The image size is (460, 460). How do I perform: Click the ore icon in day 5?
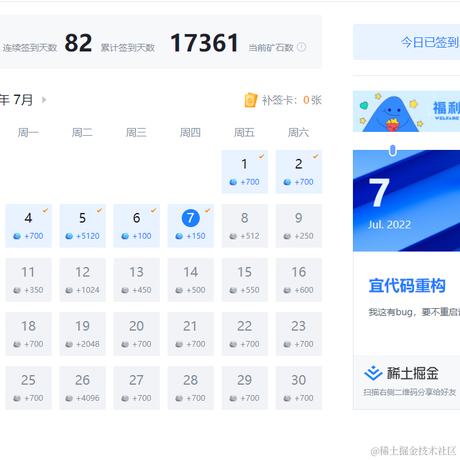(69, 236)
